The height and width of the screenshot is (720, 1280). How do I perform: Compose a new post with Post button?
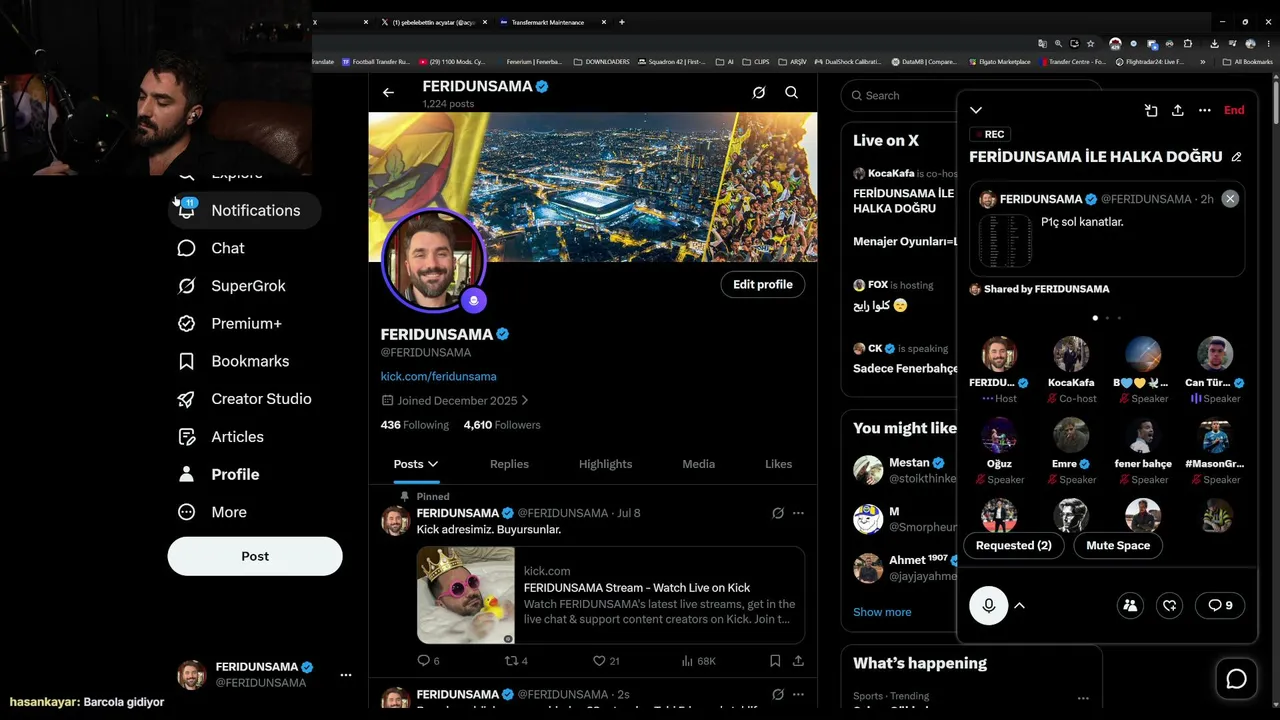coord(255,556)
